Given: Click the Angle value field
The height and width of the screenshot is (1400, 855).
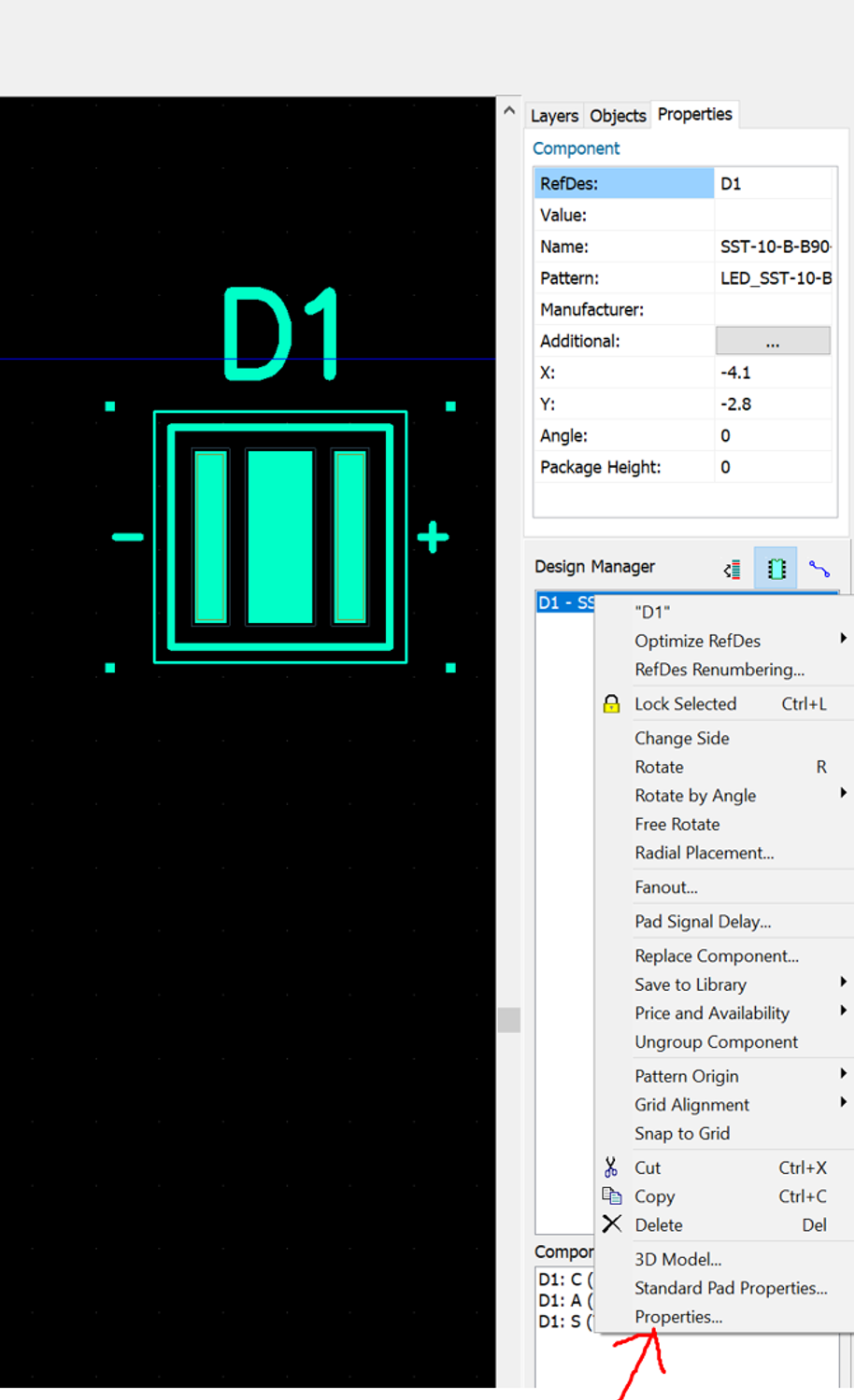Looking at the screenshot, I should (773, 436).
